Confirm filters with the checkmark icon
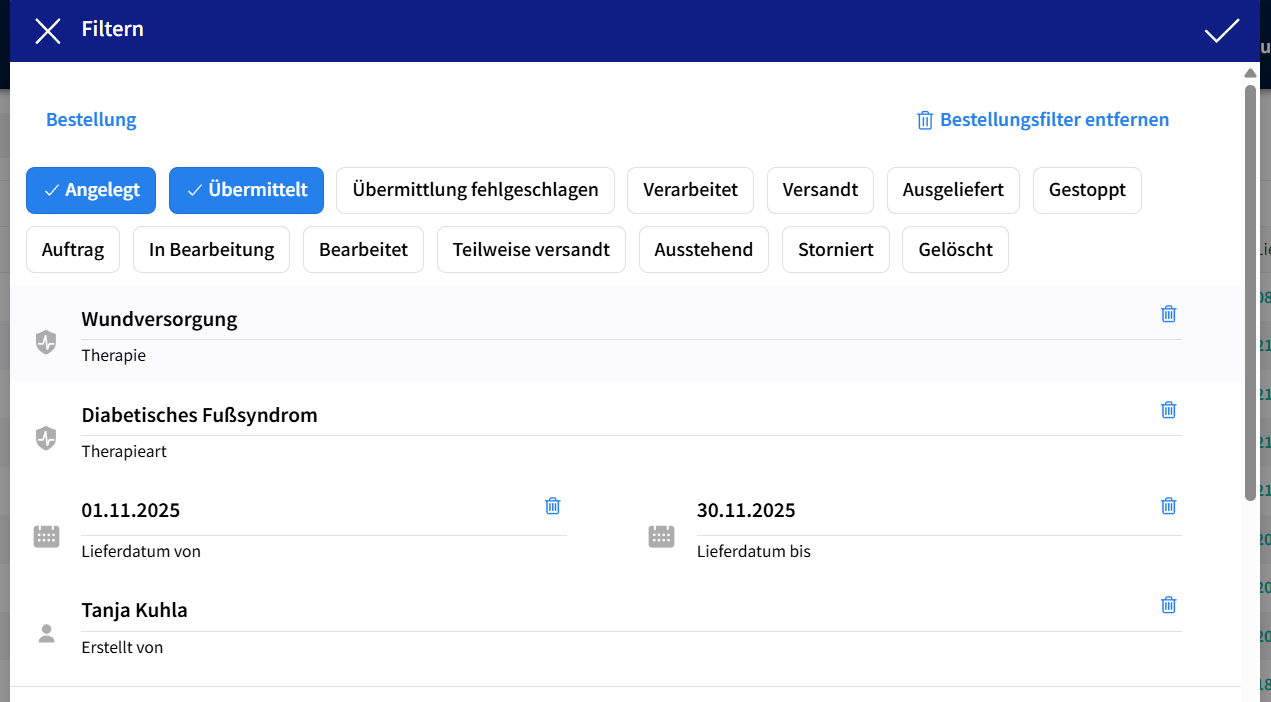The image size is (1271, 702). coord(1221,31)
